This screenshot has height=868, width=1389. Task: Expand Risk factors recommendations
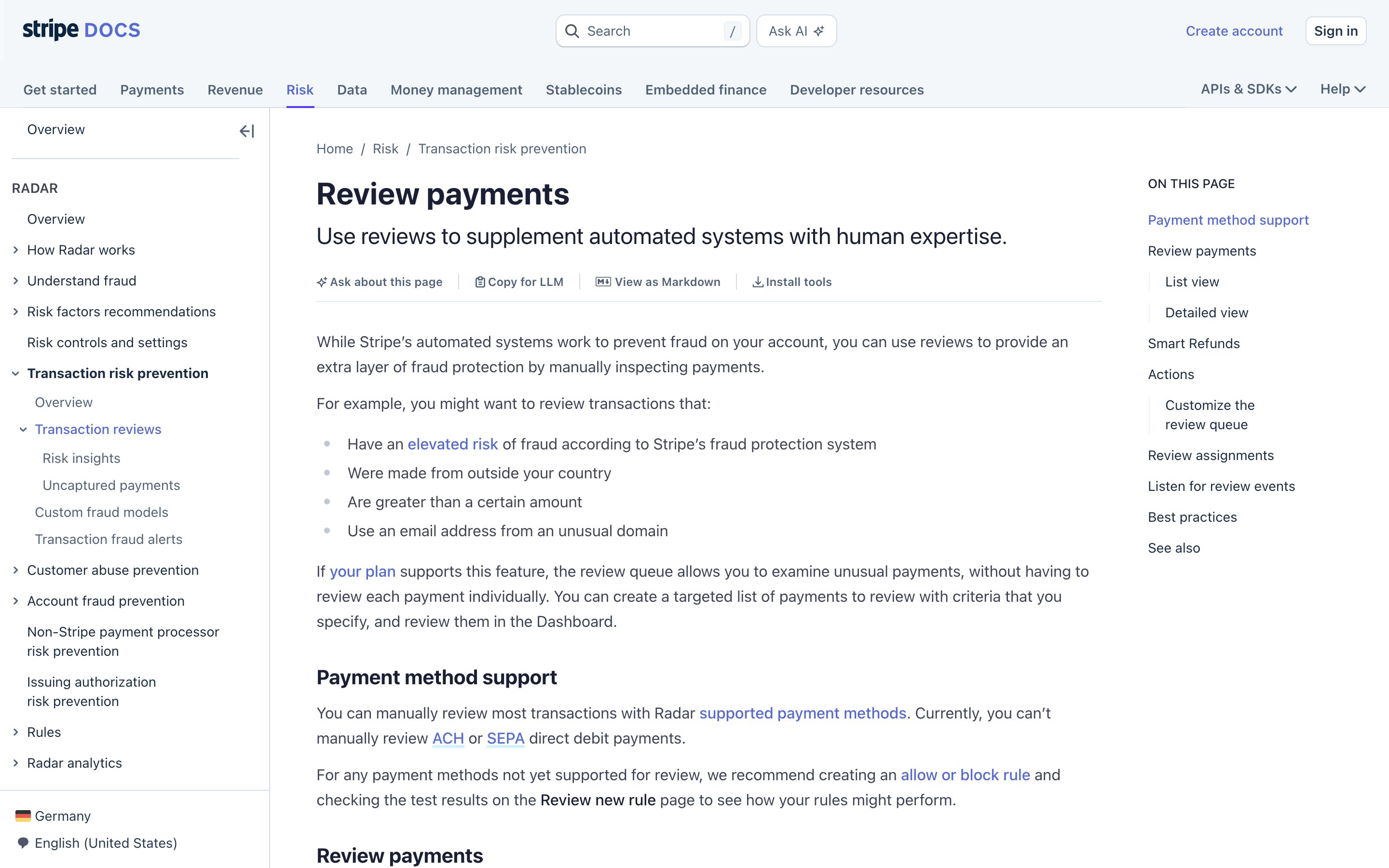15,312
